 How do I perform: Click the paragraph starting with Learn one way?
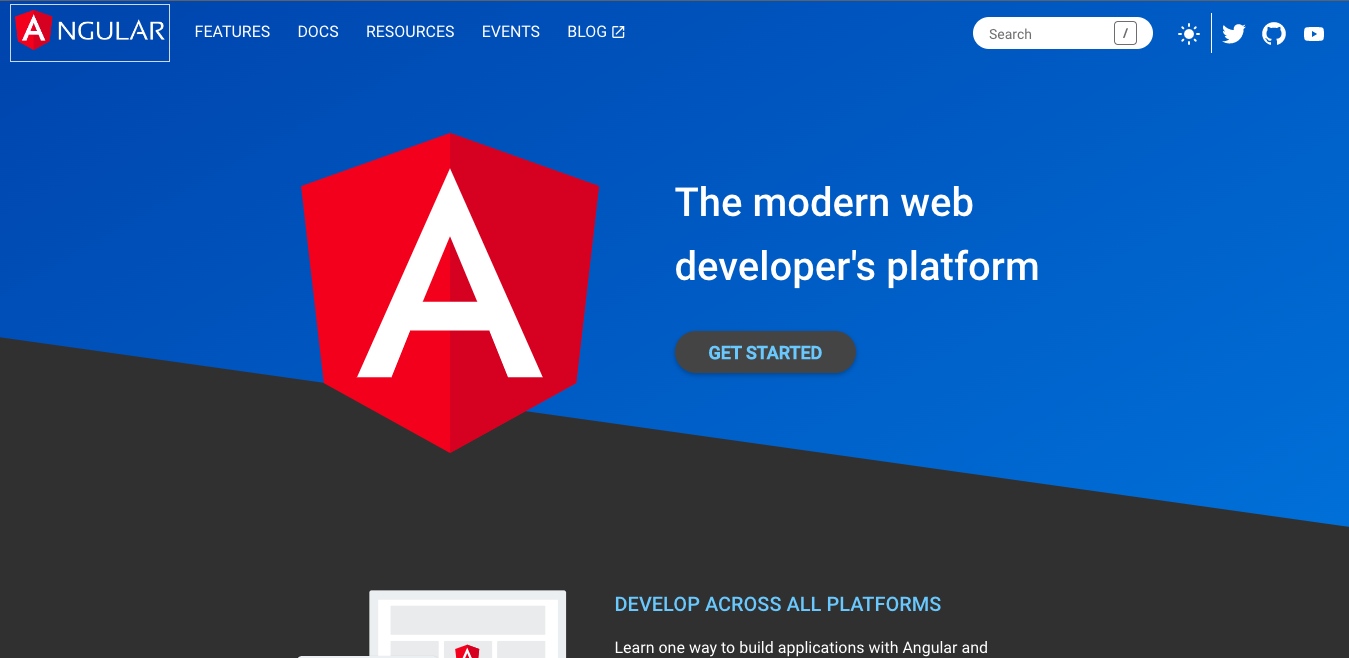click(x=800, y=648)
